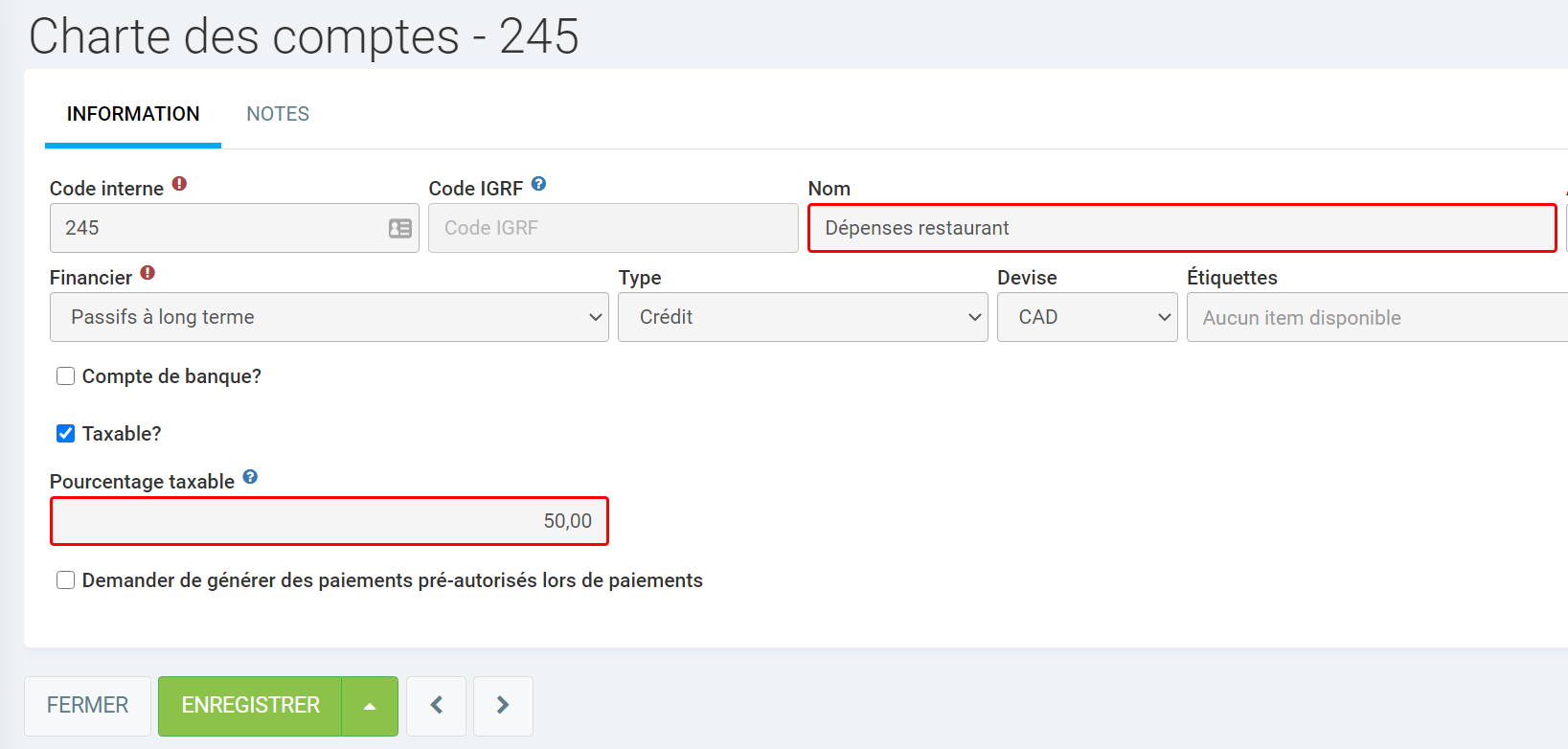Select the Information tab
The height and width of the screenshot is (749, 1568).
coord(133,114)
